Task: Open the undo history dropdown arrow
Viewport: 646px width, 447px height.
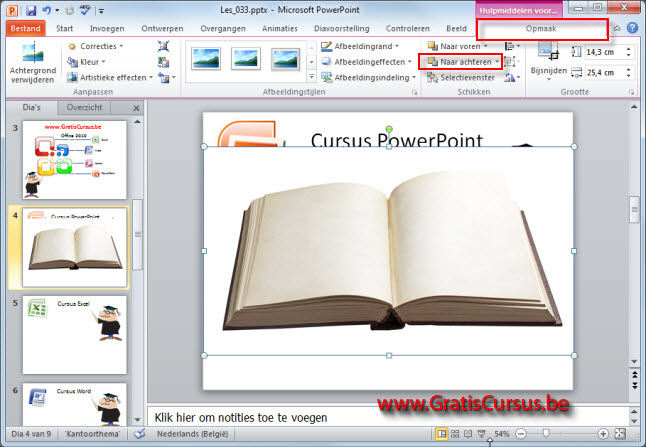Action: (x=57, y=11)
